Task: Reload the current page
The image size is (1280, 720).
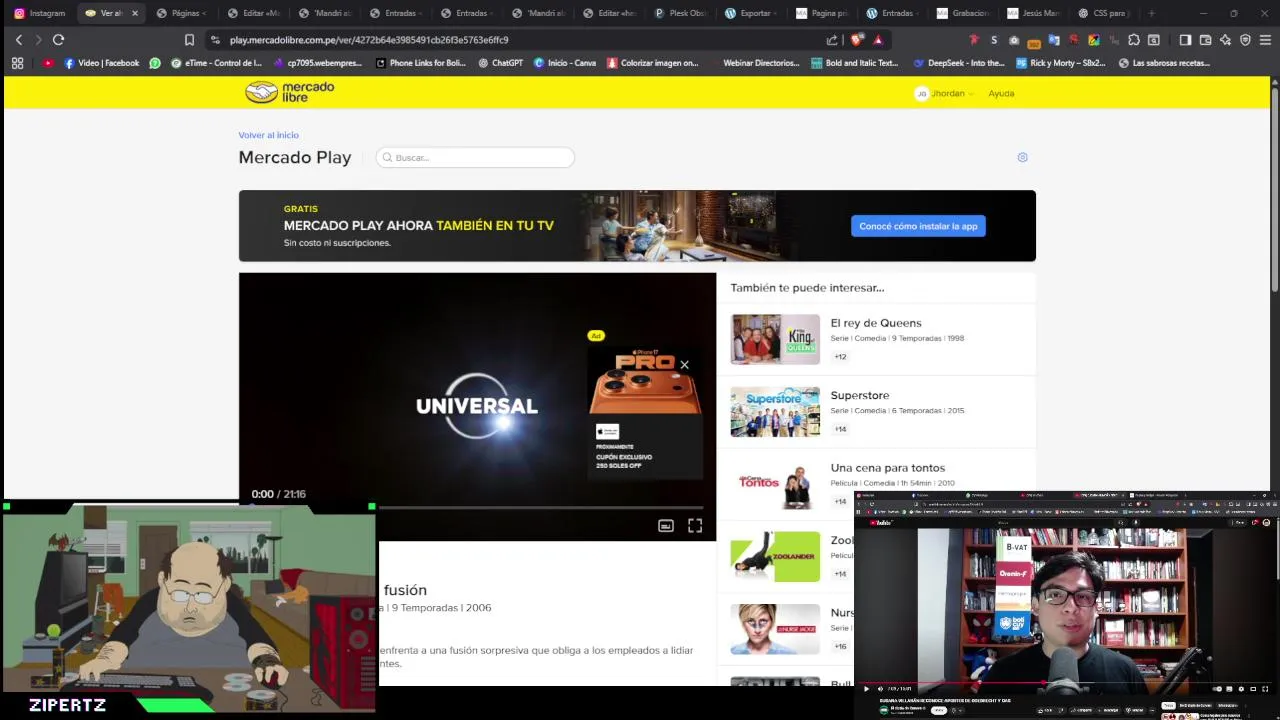Action: [x=58, y=40]
